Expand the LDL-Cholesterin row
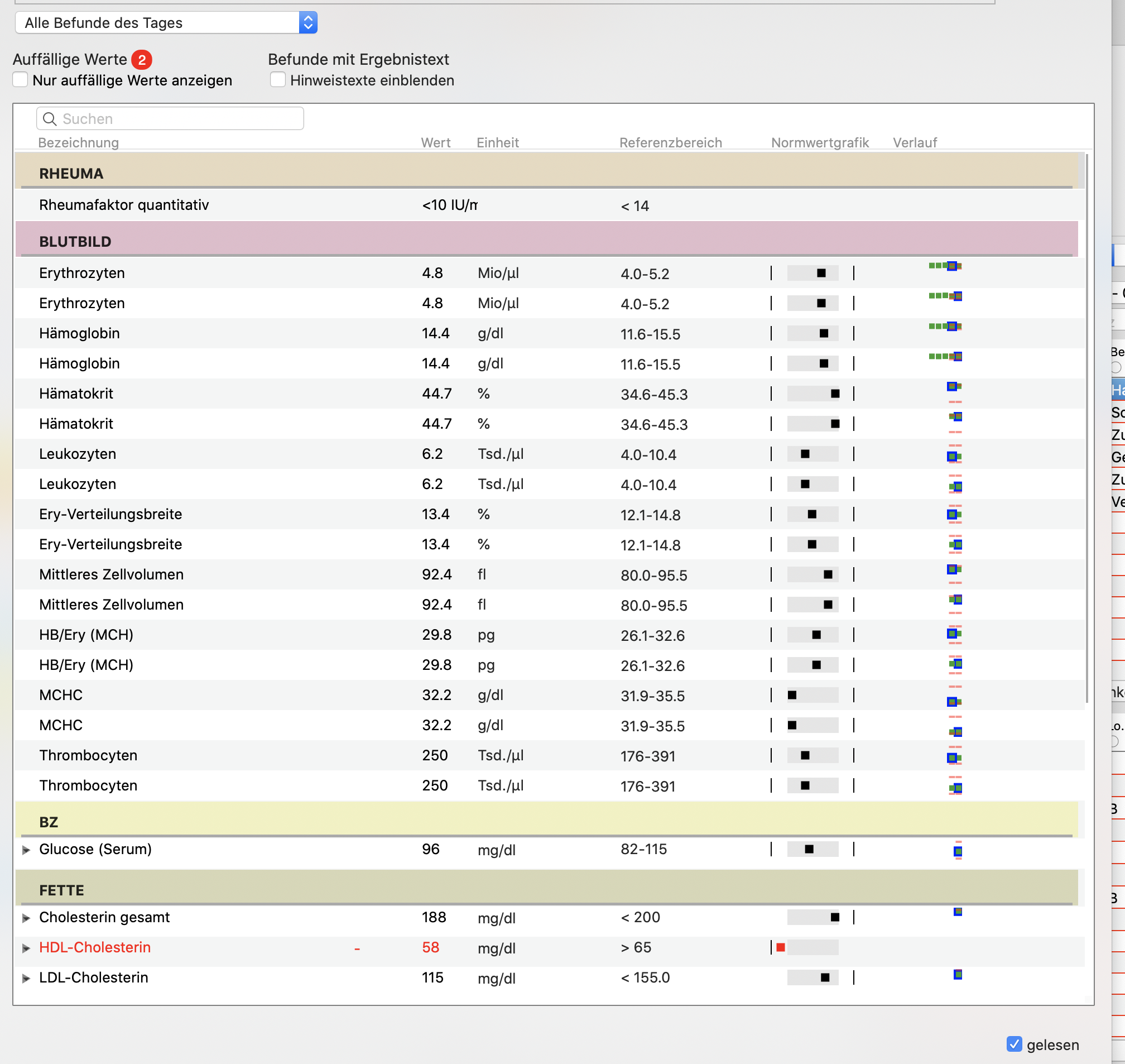The height and width of the screenshot is (1064, 1125). coord(26,978)
